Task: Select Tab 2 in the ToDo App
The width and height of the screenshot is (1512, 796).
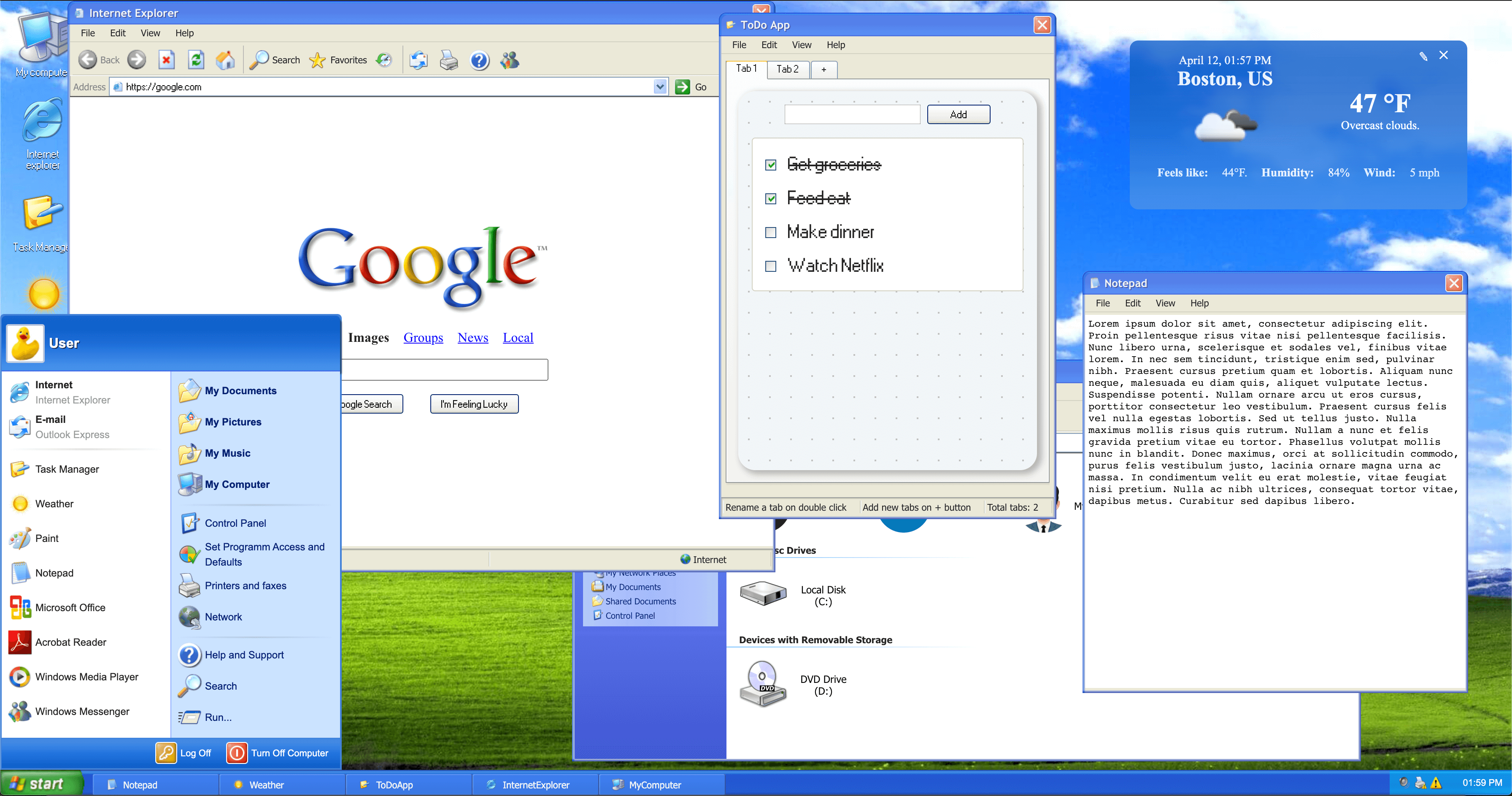Action: click(x=788, y=69)
